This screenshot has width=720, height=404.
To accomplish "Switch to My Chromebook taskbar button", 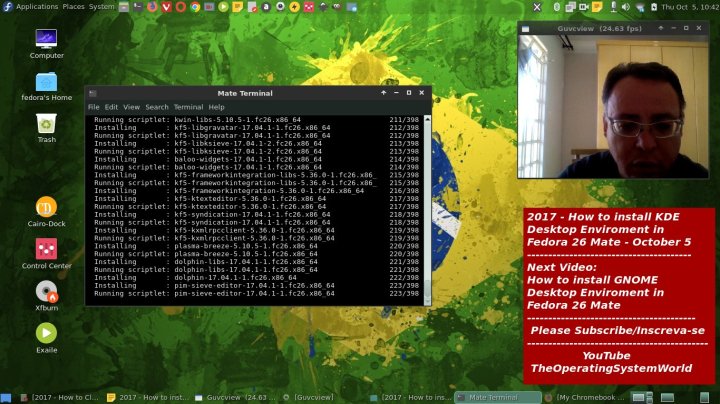I will (x=588, y=397).
